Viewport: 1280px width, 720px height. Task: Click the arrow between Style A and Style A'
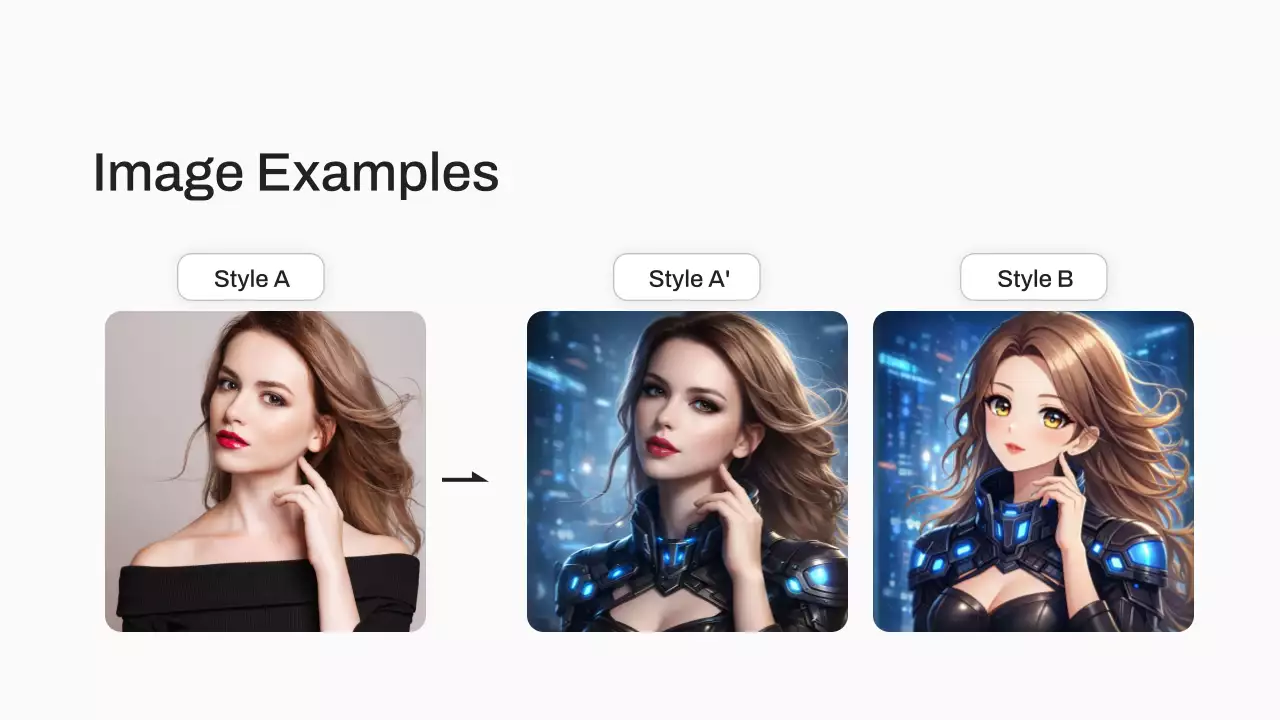[x=465, y=478]
